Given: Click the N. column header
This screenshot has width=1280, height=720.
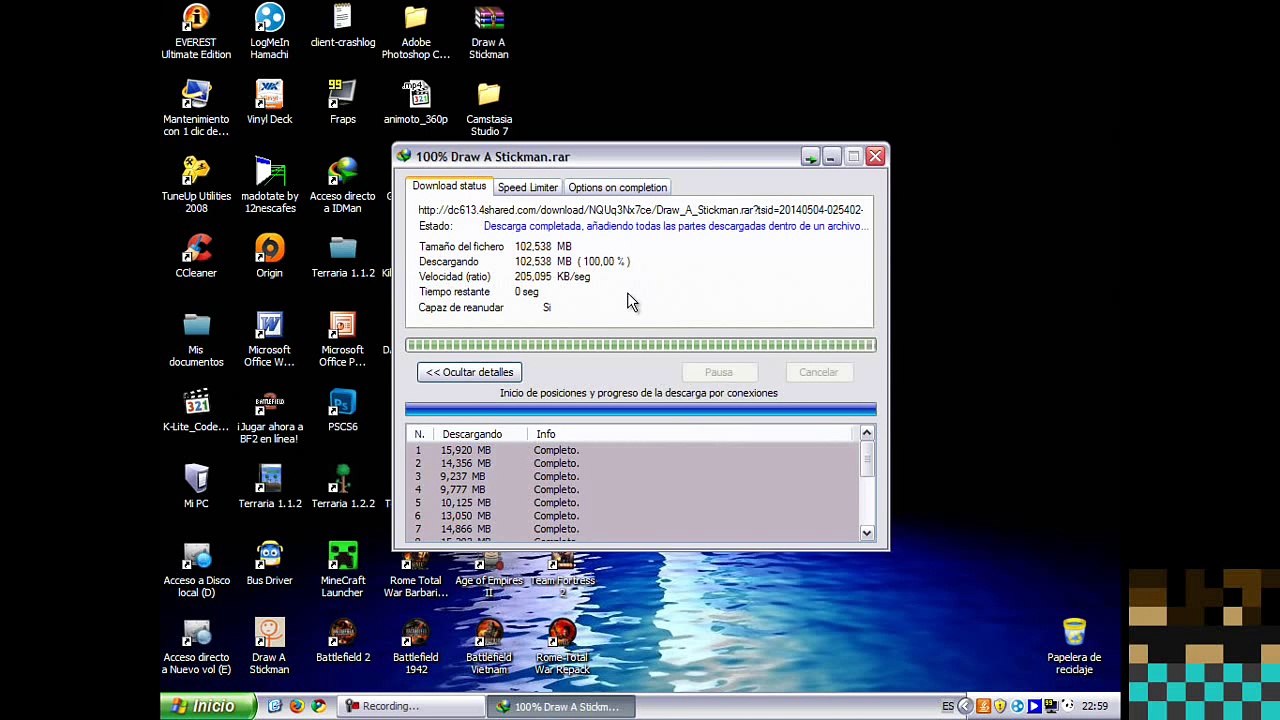Looking at the screenshot, I should tap(419, 434).
